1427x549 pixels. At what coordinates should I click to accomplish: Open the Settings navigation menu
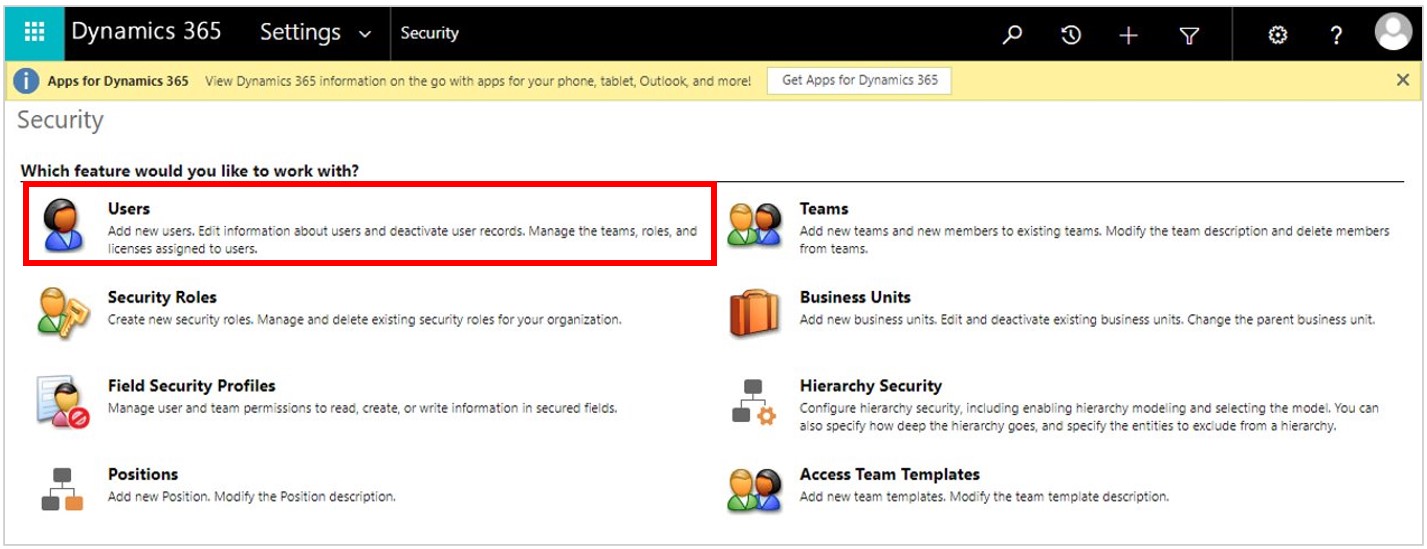[315, 32]
